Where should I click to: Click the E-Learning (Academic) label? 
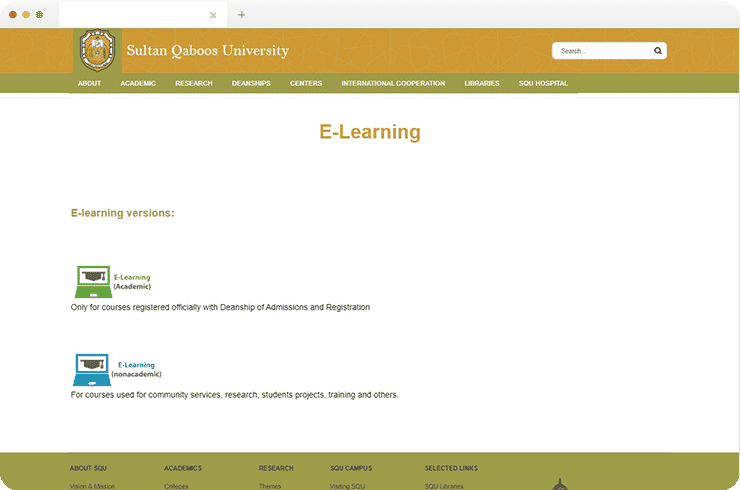tap(132, 282)
